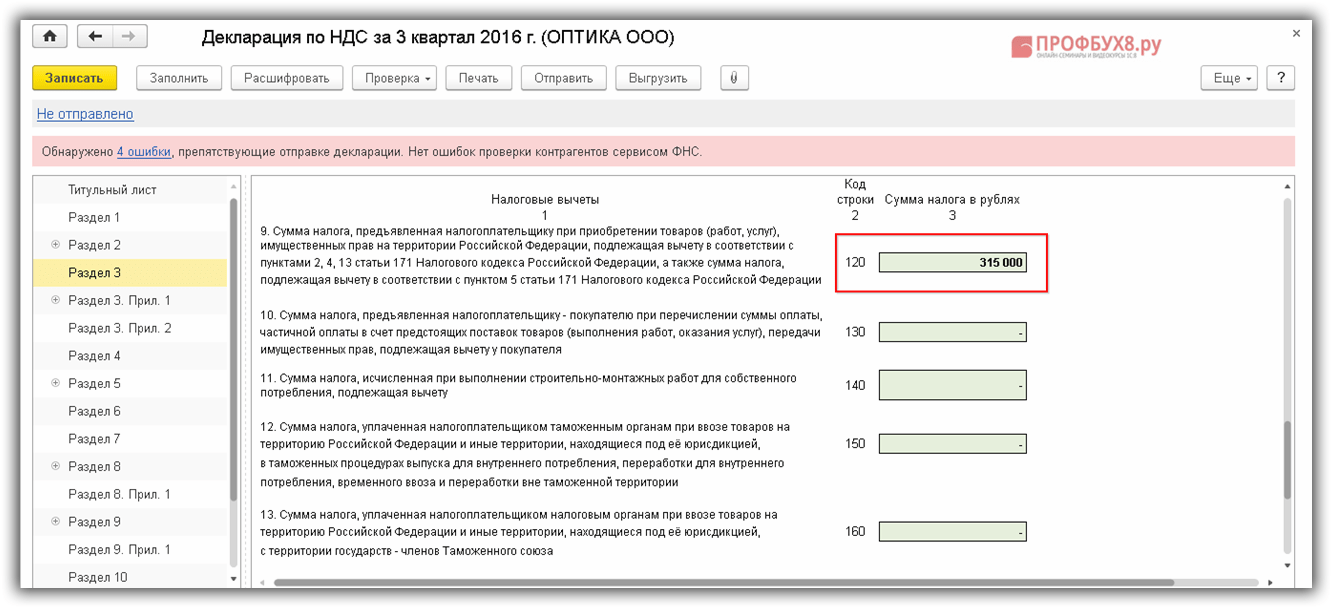
Task: Click the line 160 amount field
Action: pos(953,532)
